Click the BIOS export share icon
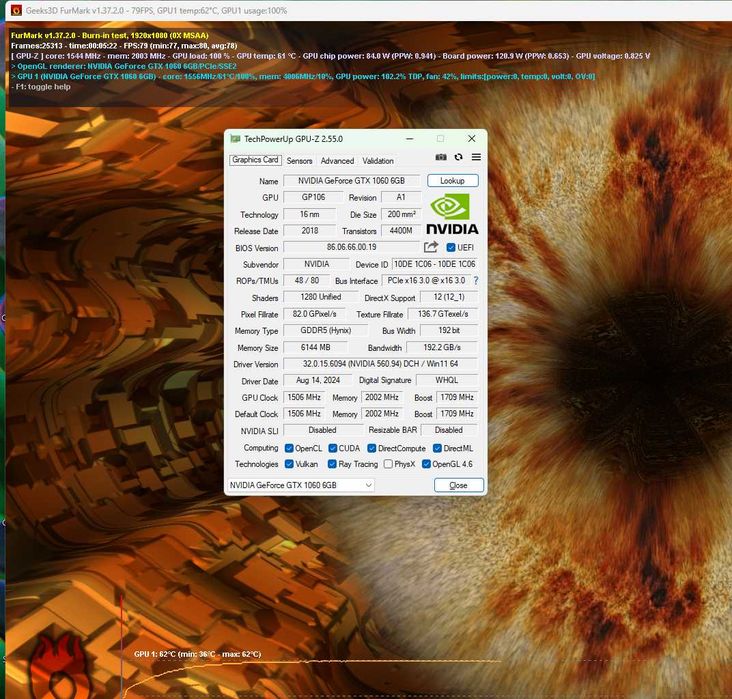The image size is (732, 699). [431, 247]
